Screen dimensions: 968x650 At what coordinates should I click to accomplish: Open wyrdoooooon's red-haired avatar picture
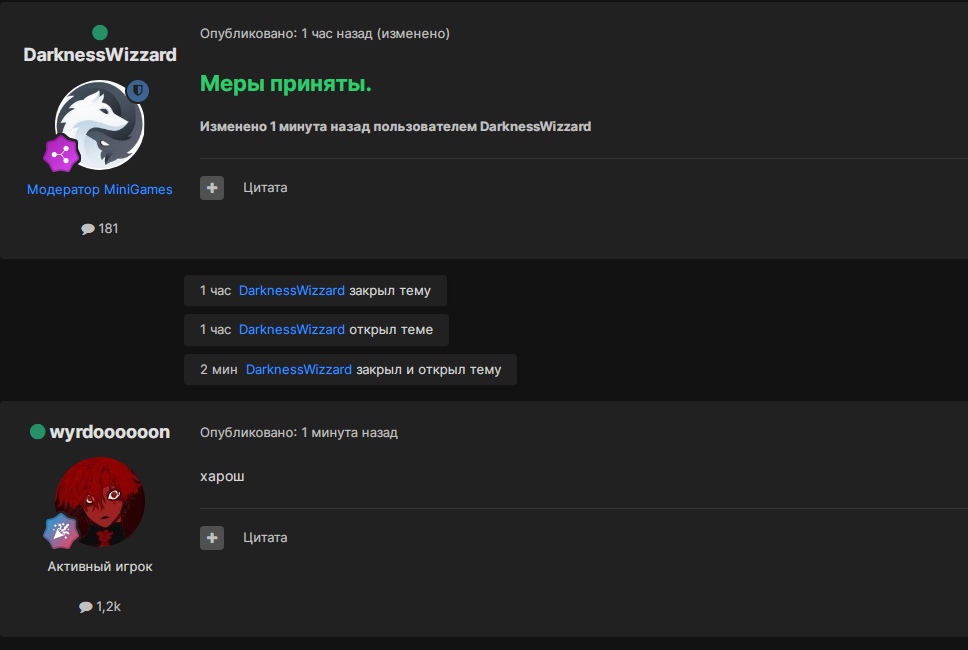(100, 501)
